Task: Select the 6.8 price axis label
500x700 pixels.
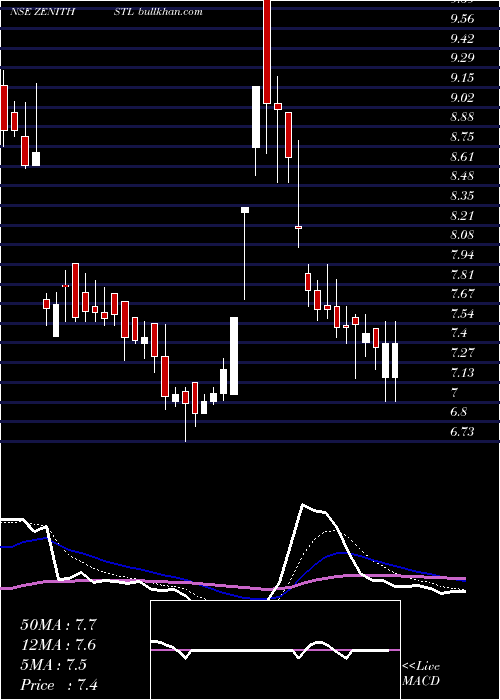Action: [458, 412]
